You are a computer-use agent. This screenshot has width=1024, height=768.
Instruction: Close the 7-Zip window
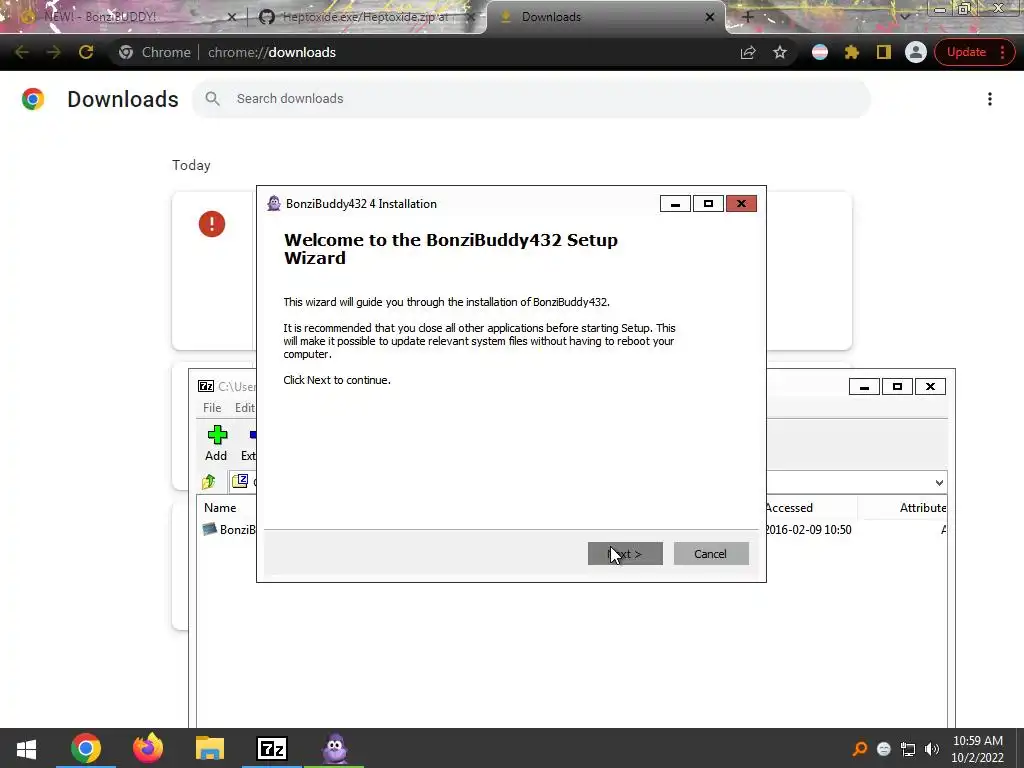coord(931,387)
